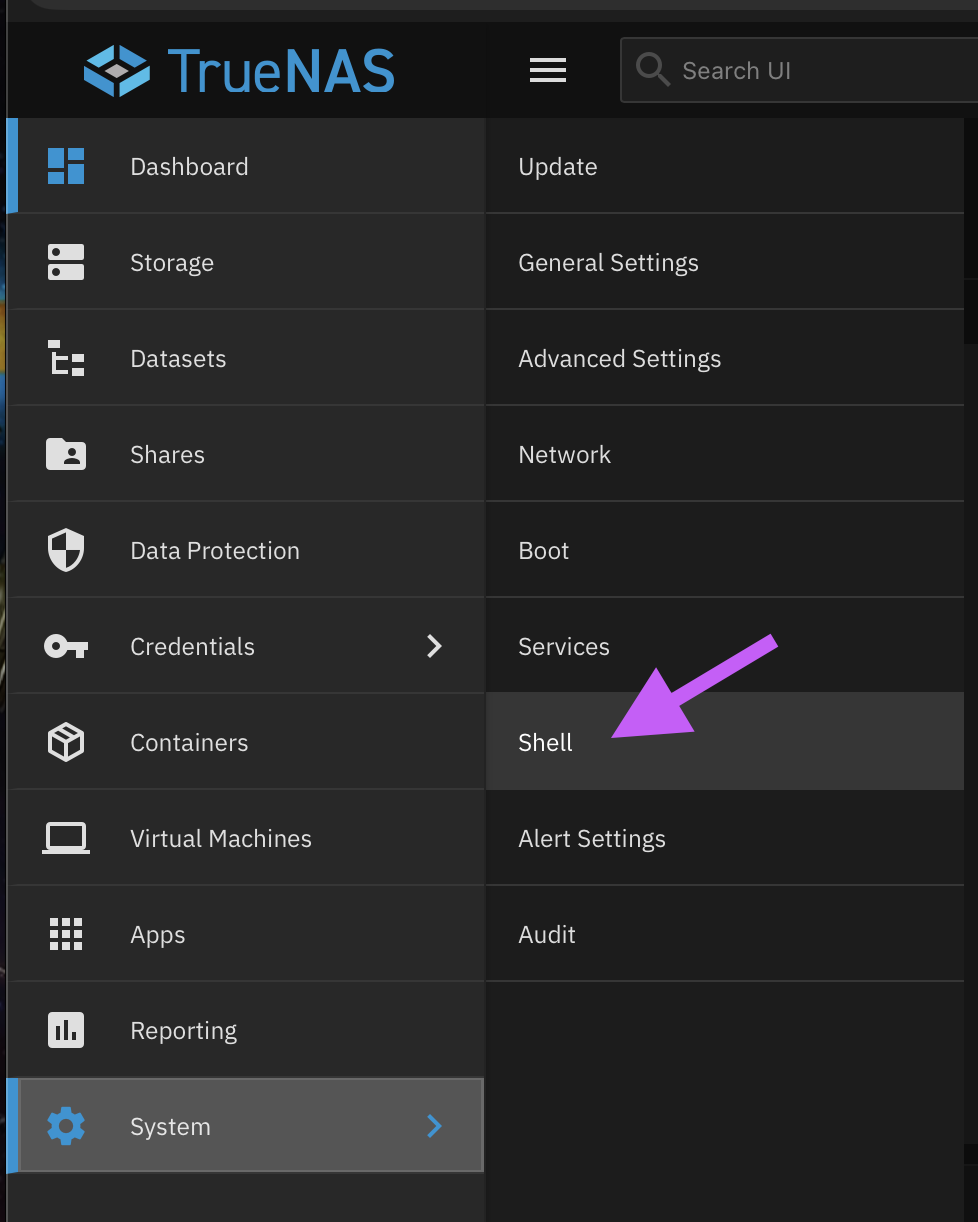Click the Shares folder icon
The width and height of the screenshot is (978, 1222).
click(x=66, y=454)
